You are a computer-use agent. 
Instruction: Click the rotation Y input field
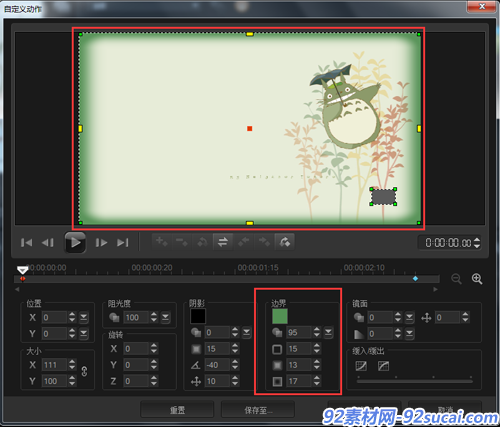click(x=136, y=365)
